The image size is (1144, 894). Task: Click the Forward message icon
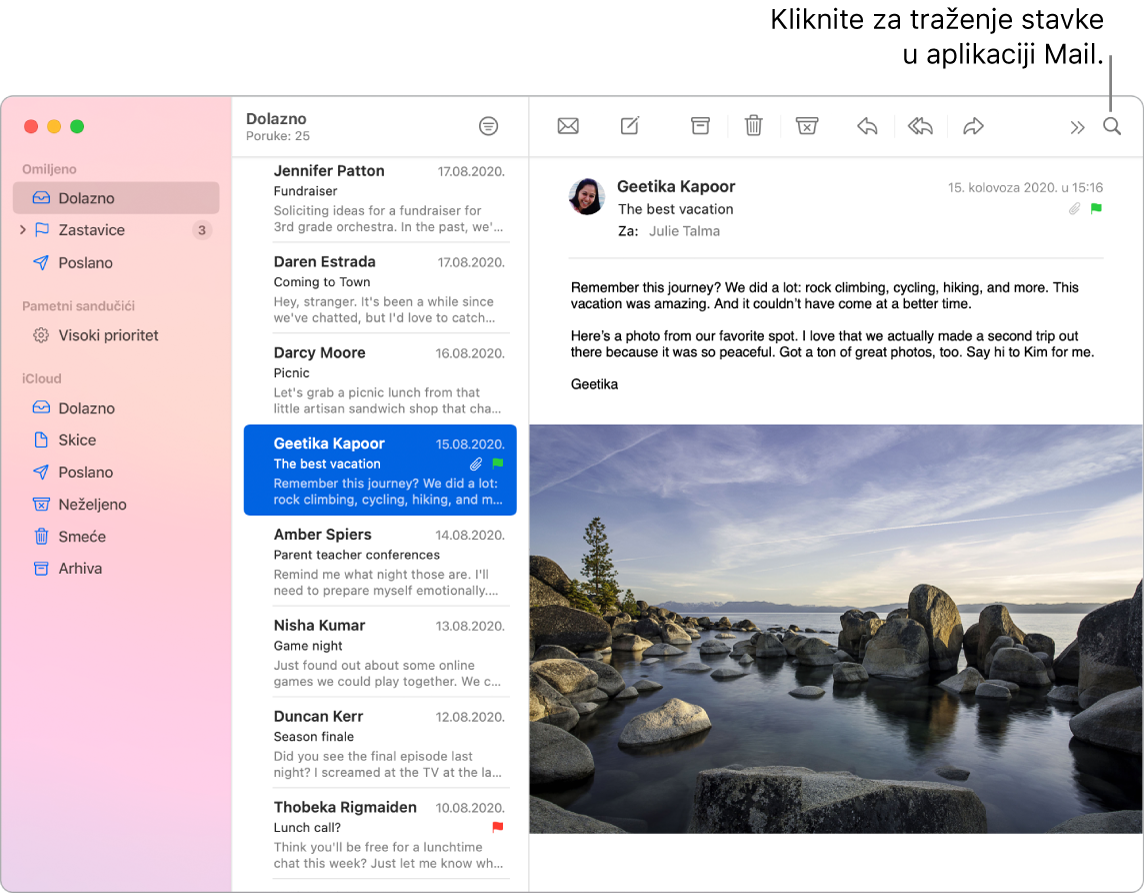click(x=973, y=126)
